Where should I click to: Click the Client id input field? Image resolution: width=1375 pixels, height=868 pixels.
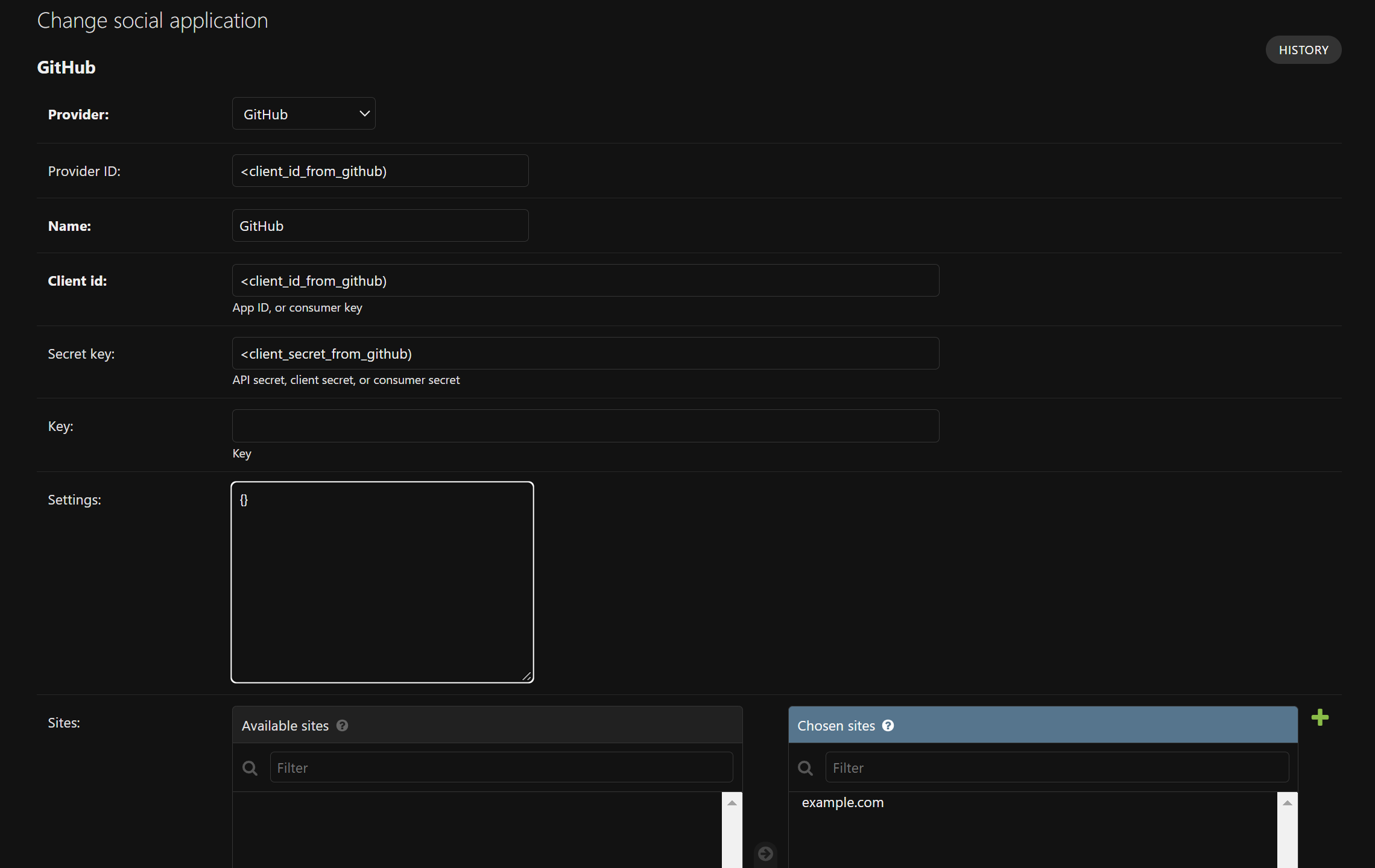pos(585,281)
